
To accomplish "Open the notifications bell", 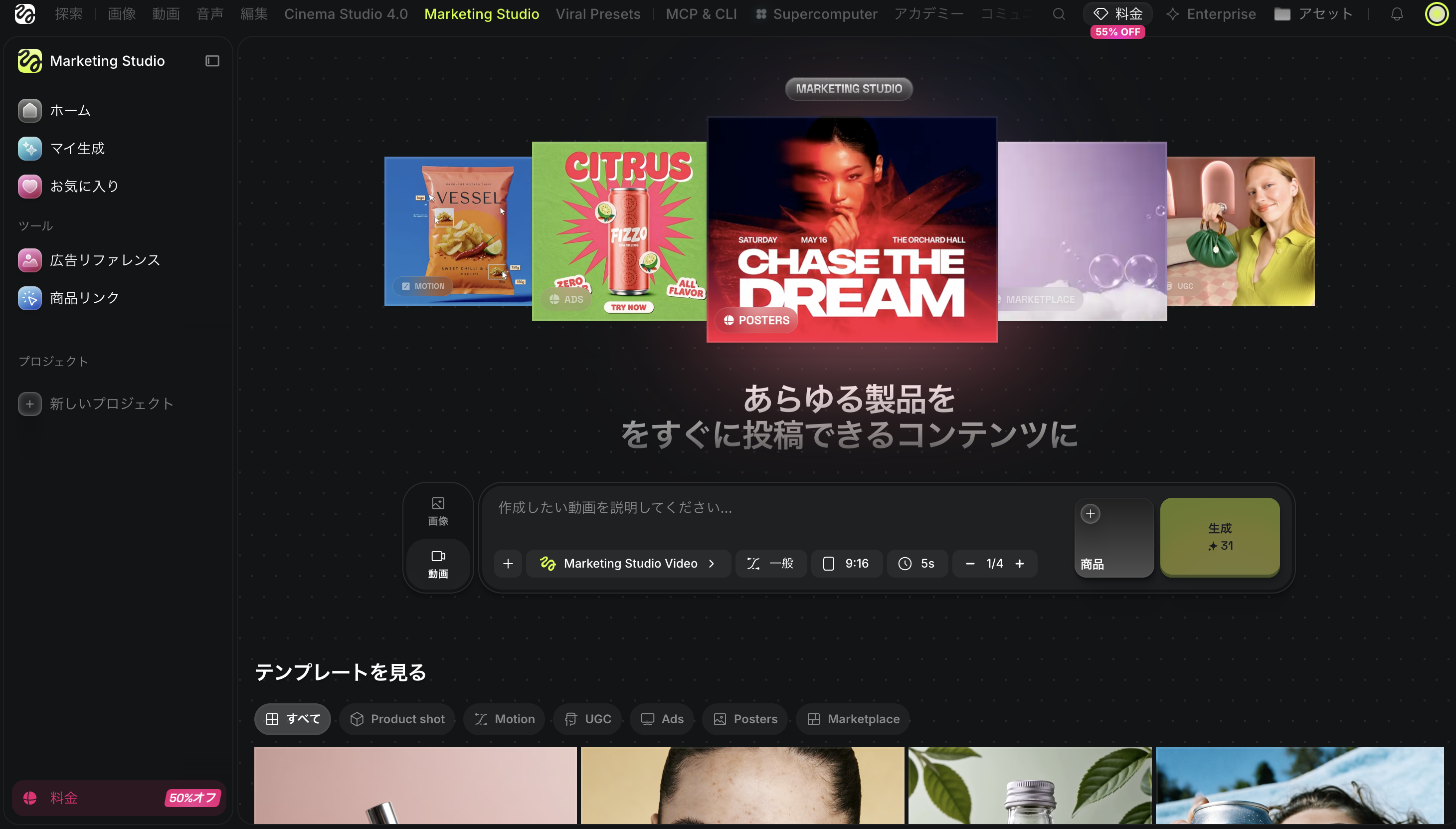I will (1397, 13).
